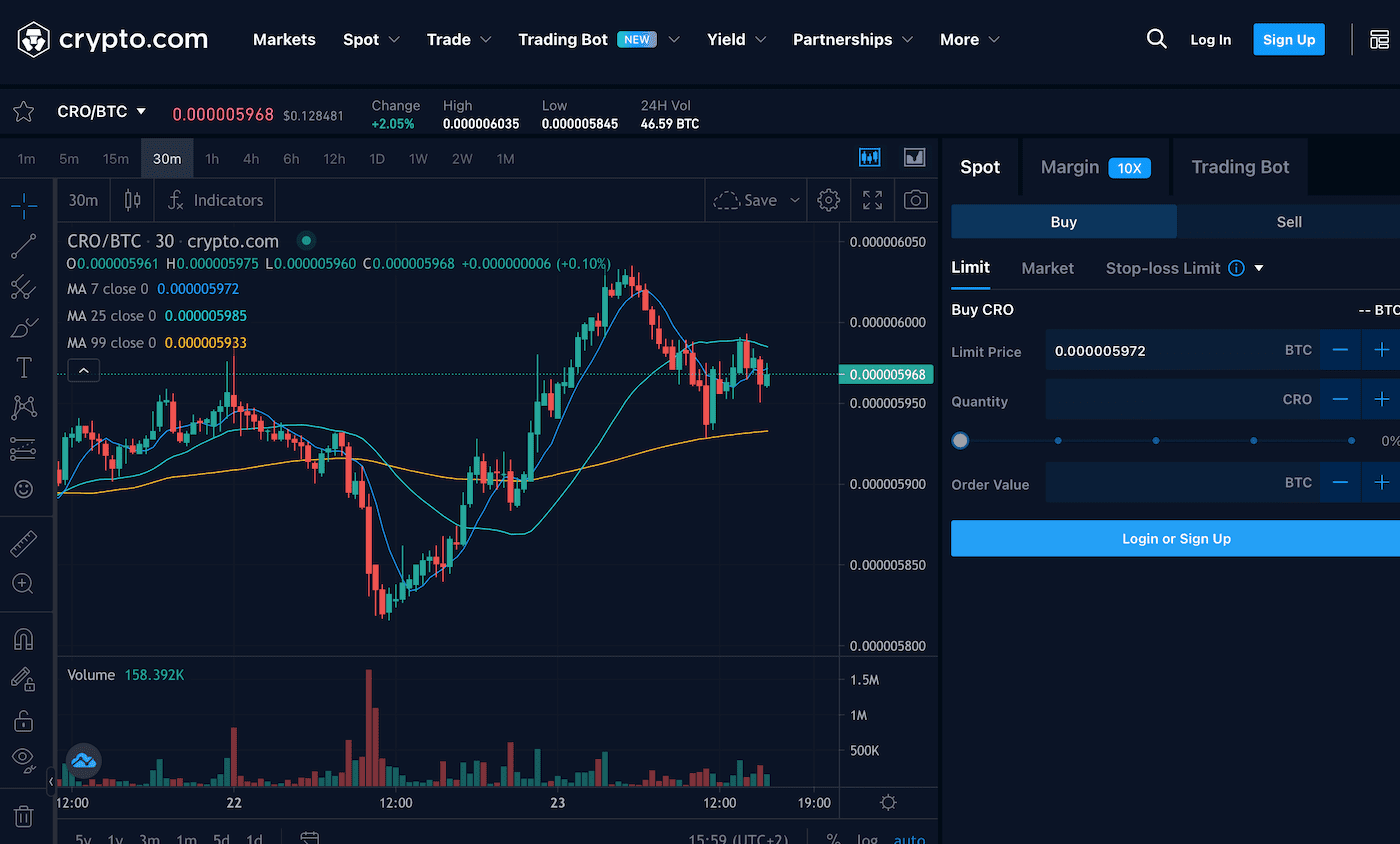Viewport: 1400px width, 844px height.
Task: Select the Buy side toggle
Action: 1064,222
